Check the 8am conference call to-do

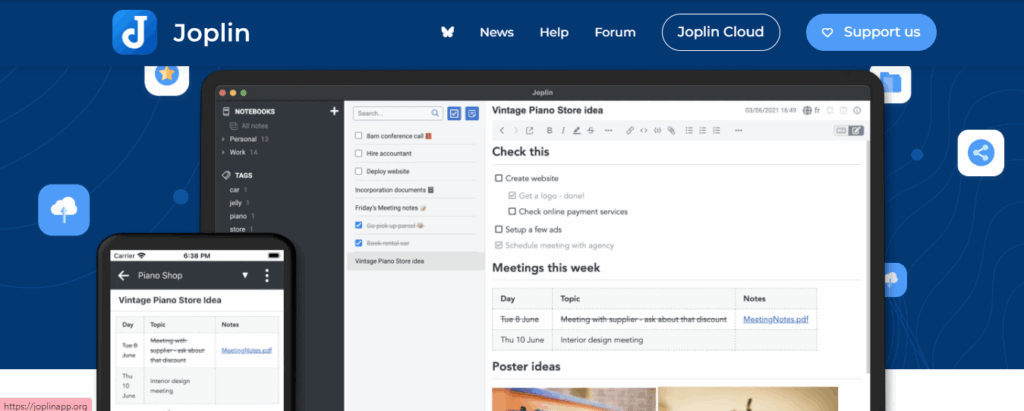click(359, 136)
